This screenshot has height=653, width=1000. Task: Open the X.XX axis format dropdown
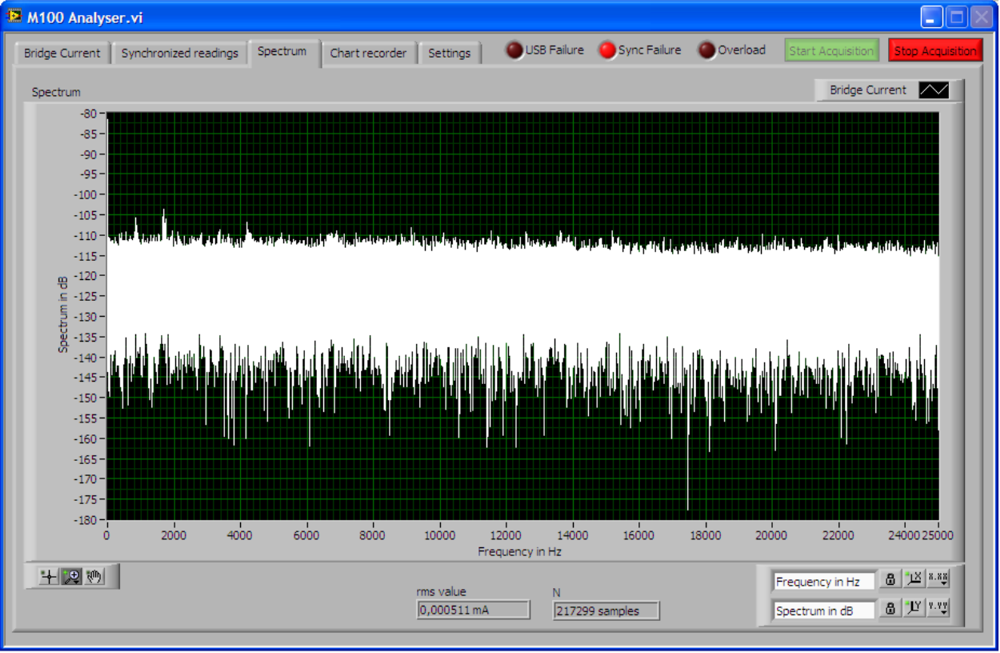tap(938, 580)
